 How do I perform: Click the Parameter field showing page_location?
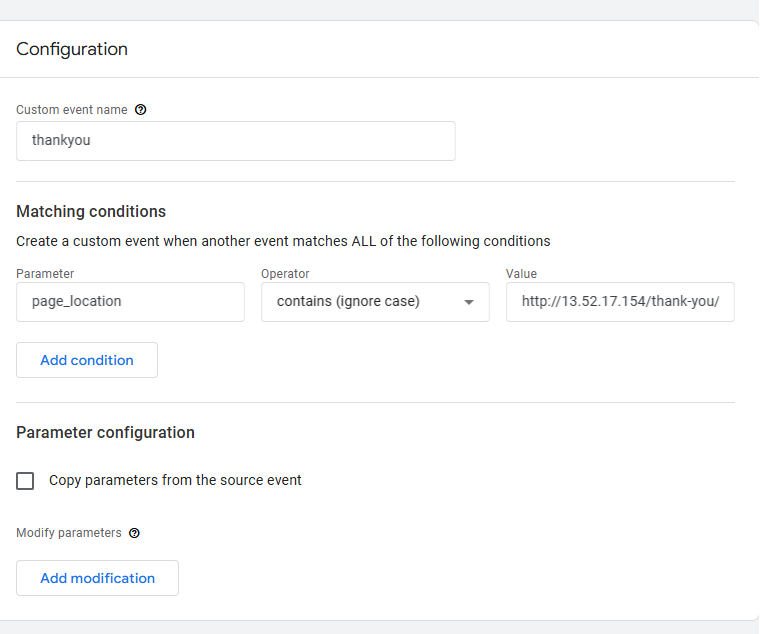pyautogui.click(x=130, y=302)
